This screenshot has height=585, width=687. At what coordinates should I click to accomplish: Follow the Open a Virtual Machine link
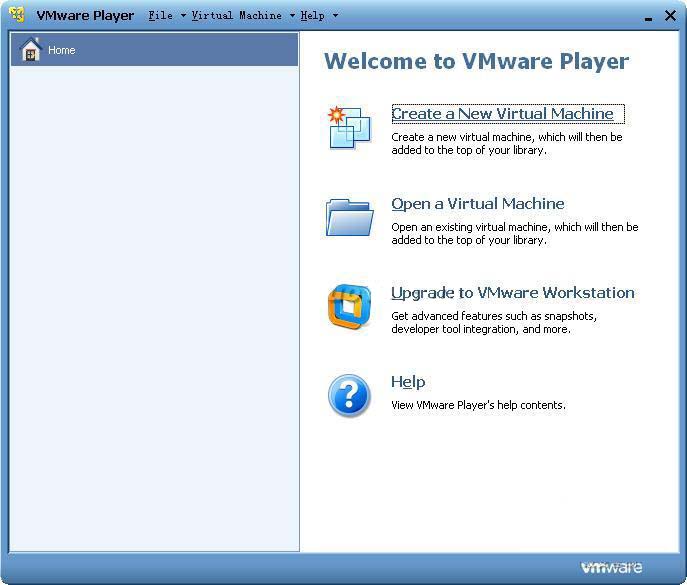477,203
